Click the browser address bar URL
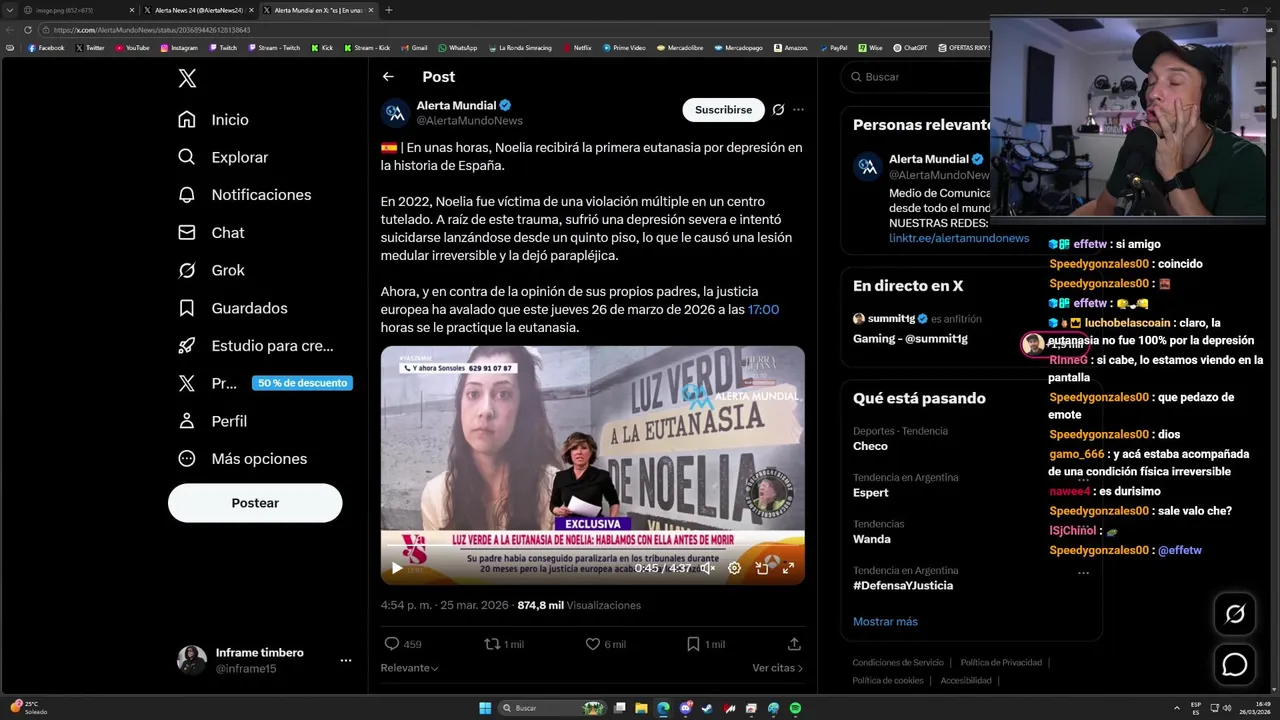The width and height of the screenshot is (1280, 720). click(x=152, y=30)
